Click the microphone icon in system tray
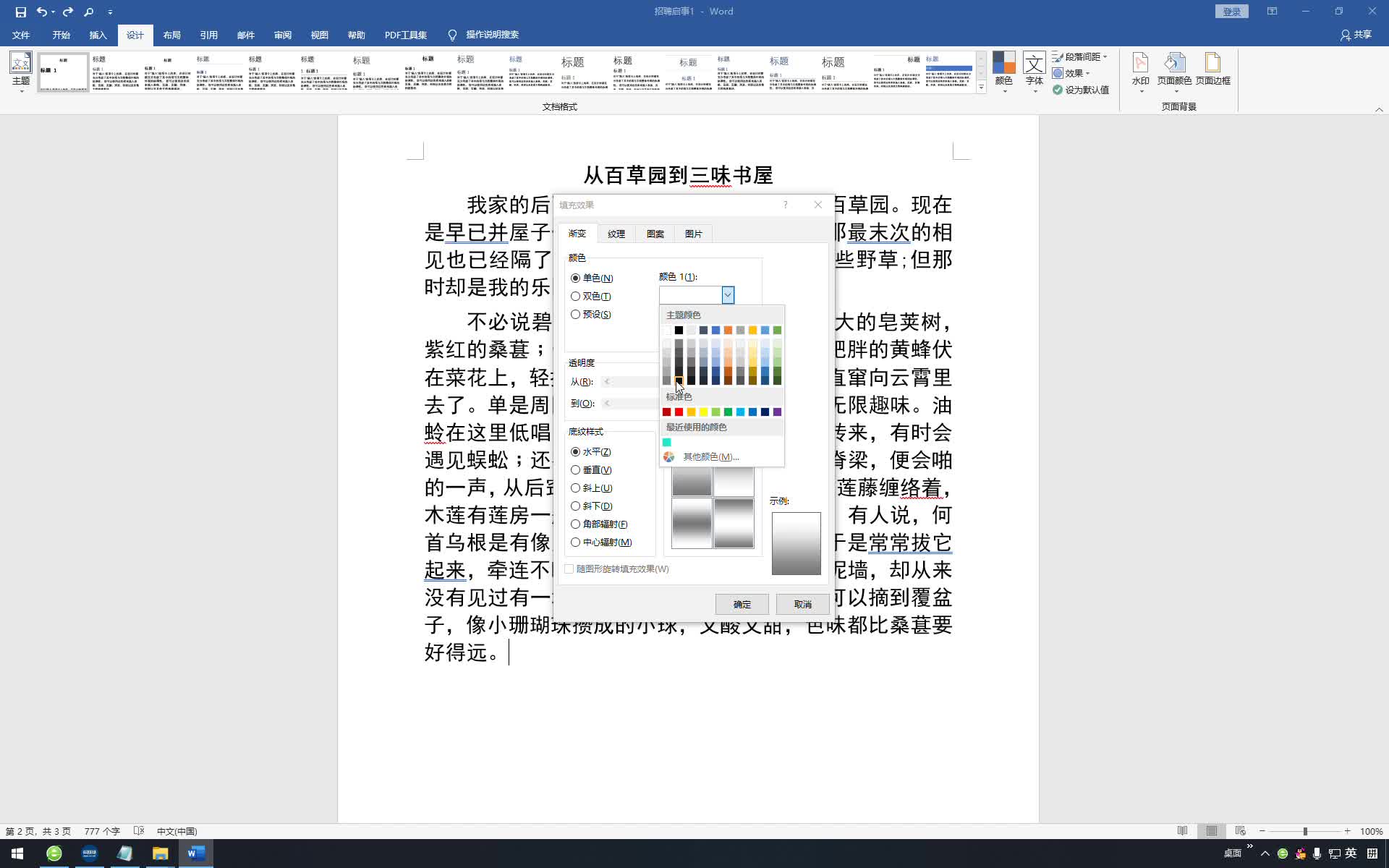Screen dimensions: 1389x868 click(1317, 854)
